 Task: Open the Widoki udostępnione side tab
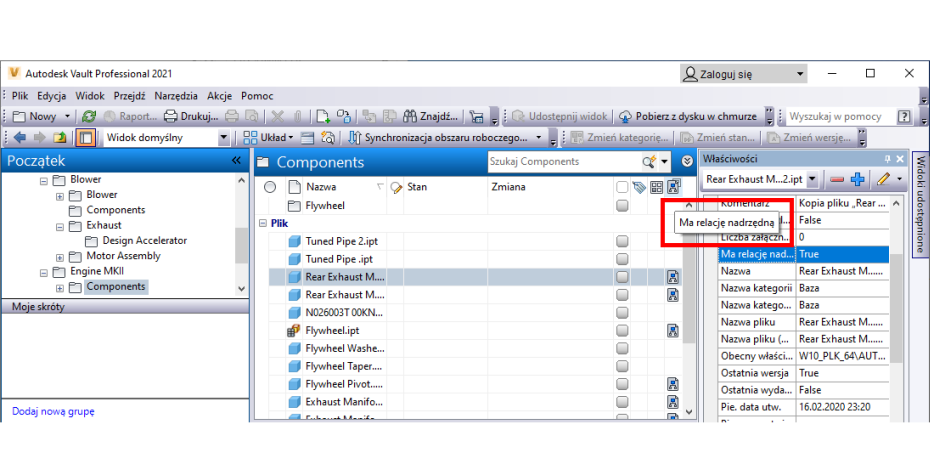point(920,205)
